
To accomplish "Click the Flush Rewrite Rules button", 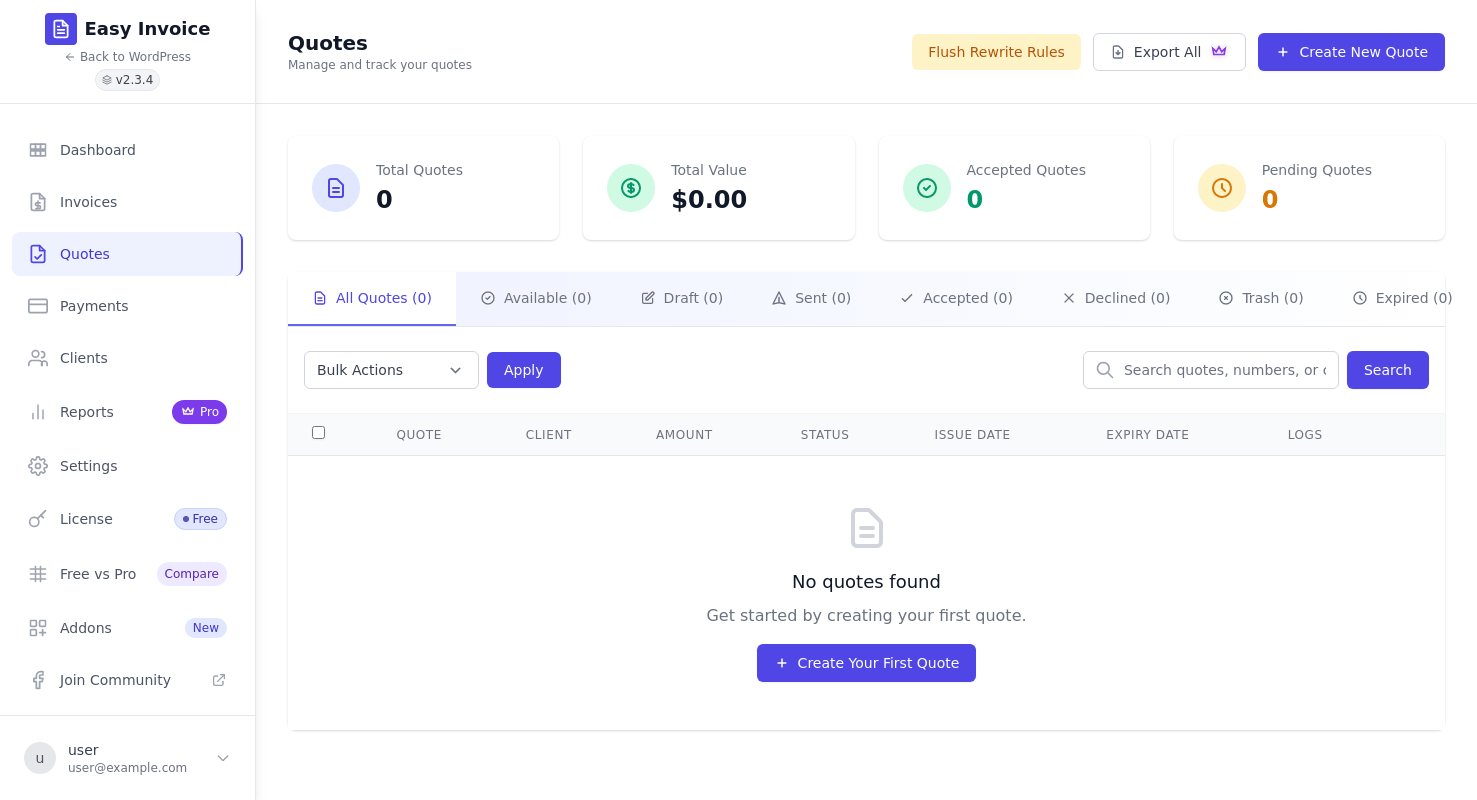I will (996, 52).
